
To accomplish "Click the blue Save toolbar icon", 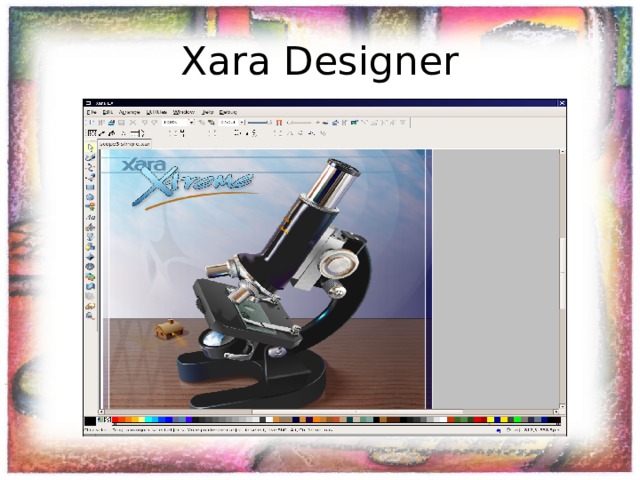I will coord(111,122).
